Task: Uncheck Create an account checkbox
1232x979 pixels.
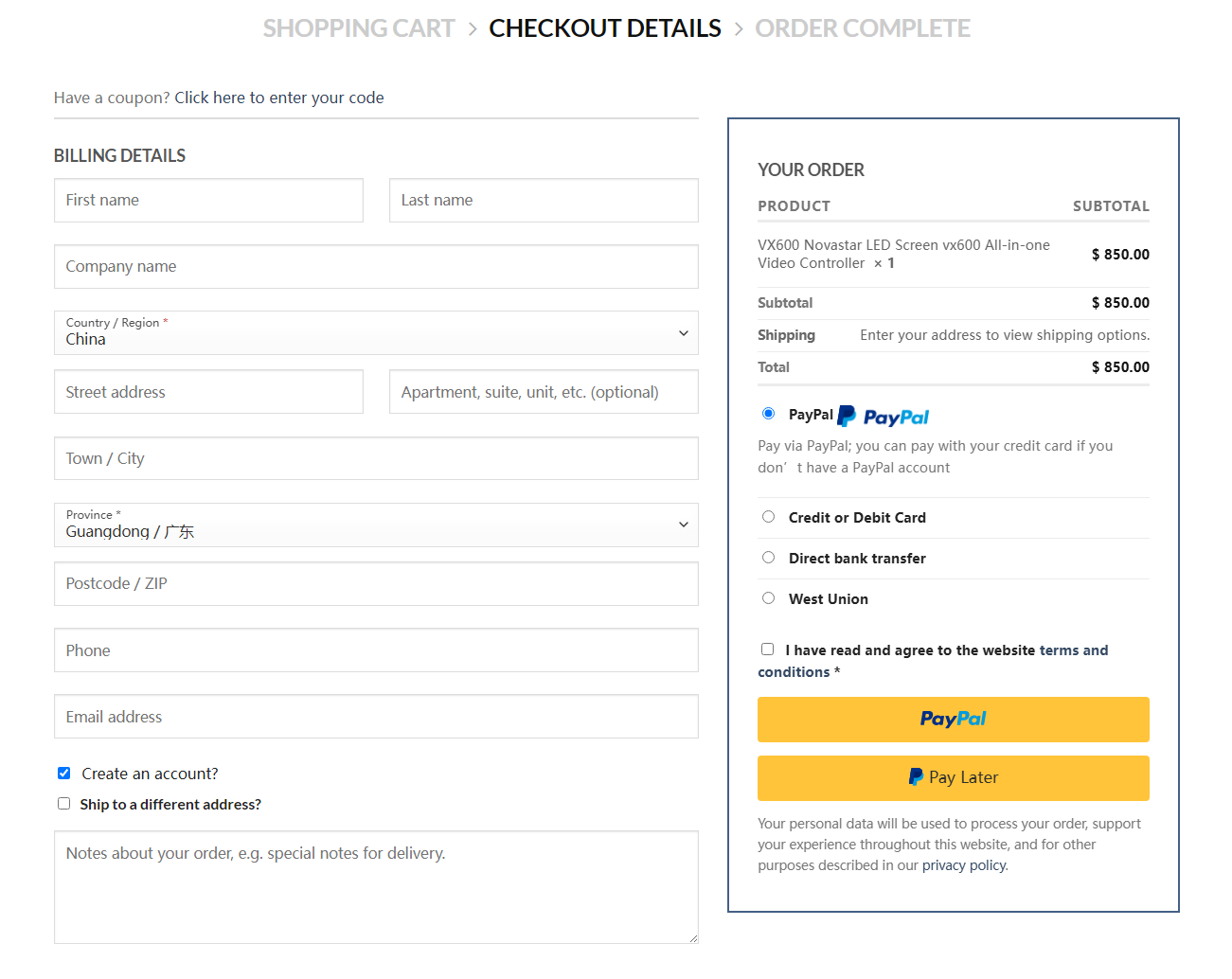Action: click(64, 774)
